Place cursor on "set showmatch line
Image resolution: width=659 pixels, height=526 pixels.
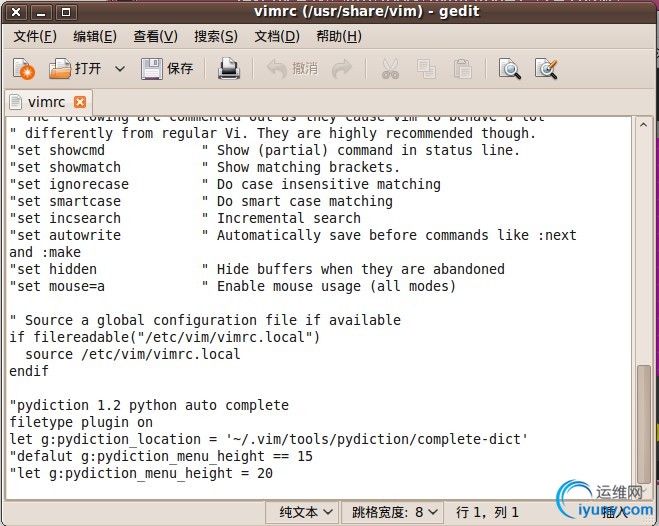pyautogui.click(x=204, y=167)
